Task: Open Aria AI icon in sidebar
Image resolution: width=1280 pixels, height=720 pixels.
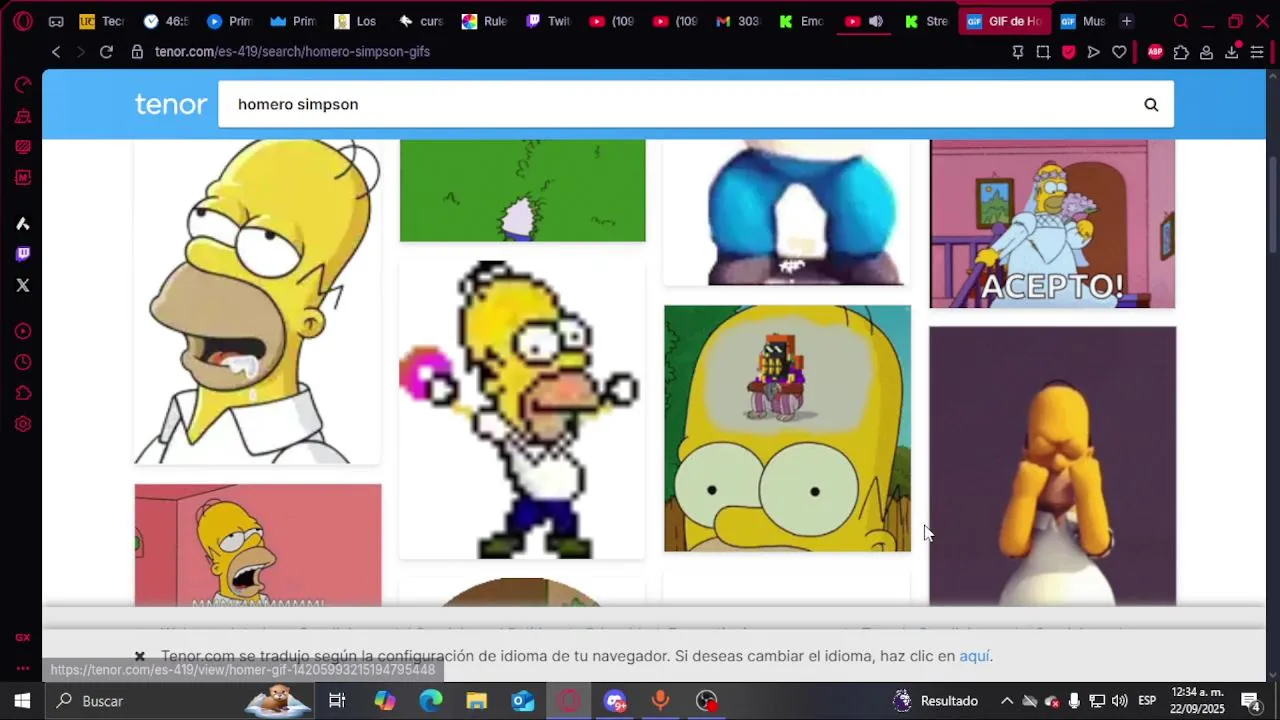Action: pos(22,223)
